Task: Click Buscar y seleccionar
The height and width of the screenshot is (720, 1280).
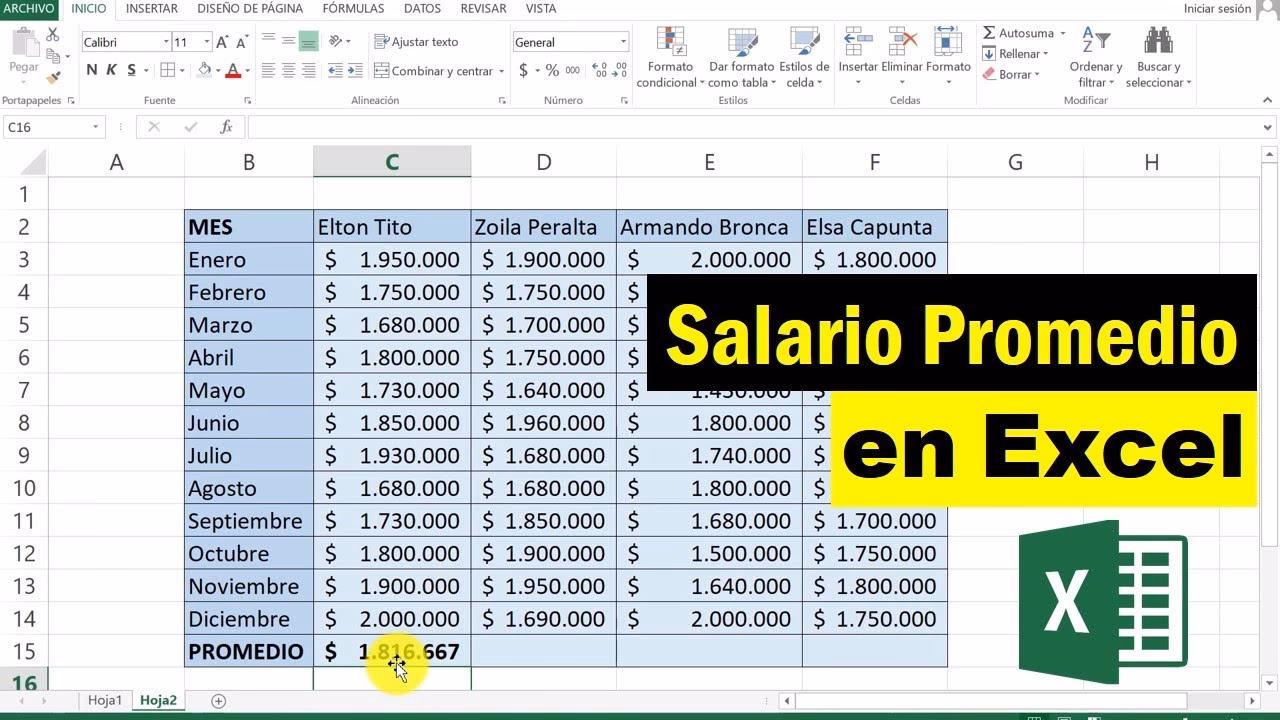Action: coord(1157,57)
